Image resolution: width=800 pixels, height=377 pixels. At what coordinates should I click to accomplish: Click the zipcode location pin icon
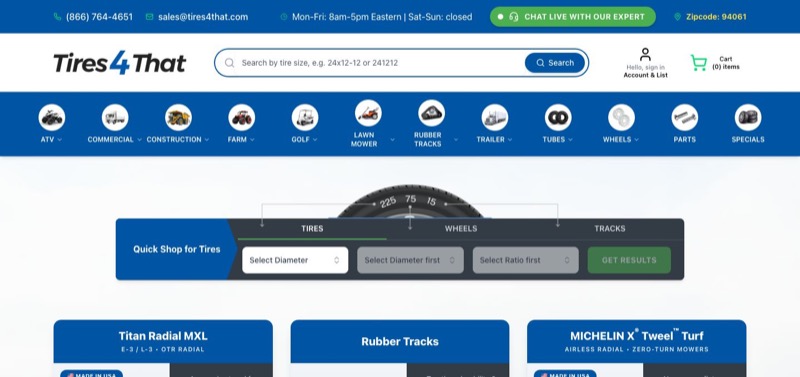677,17
